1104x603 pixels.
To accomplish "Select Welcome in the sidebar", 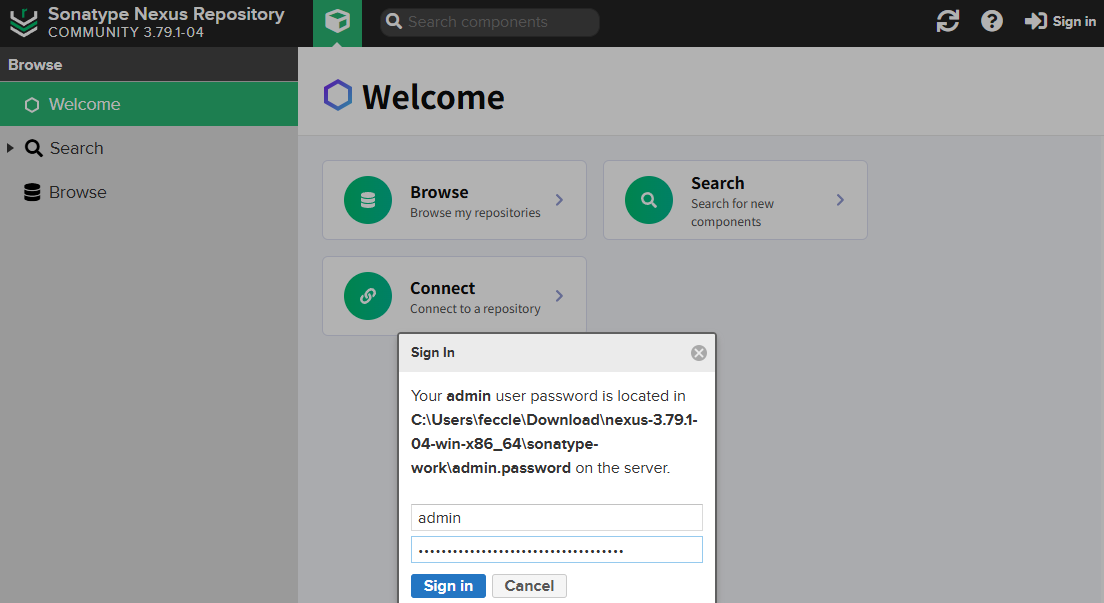I will point(149,104).
